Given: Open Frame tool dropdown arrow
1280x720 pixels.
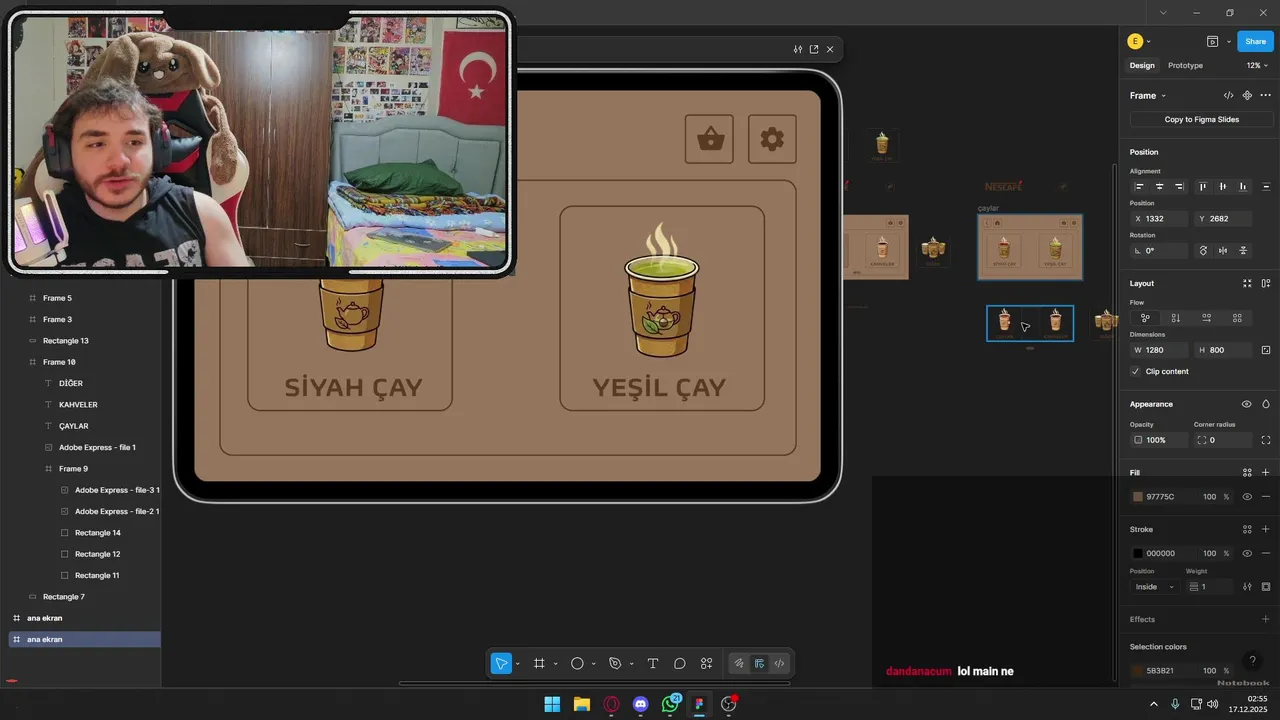Looking at the screenshot, I should coord(555,664).
